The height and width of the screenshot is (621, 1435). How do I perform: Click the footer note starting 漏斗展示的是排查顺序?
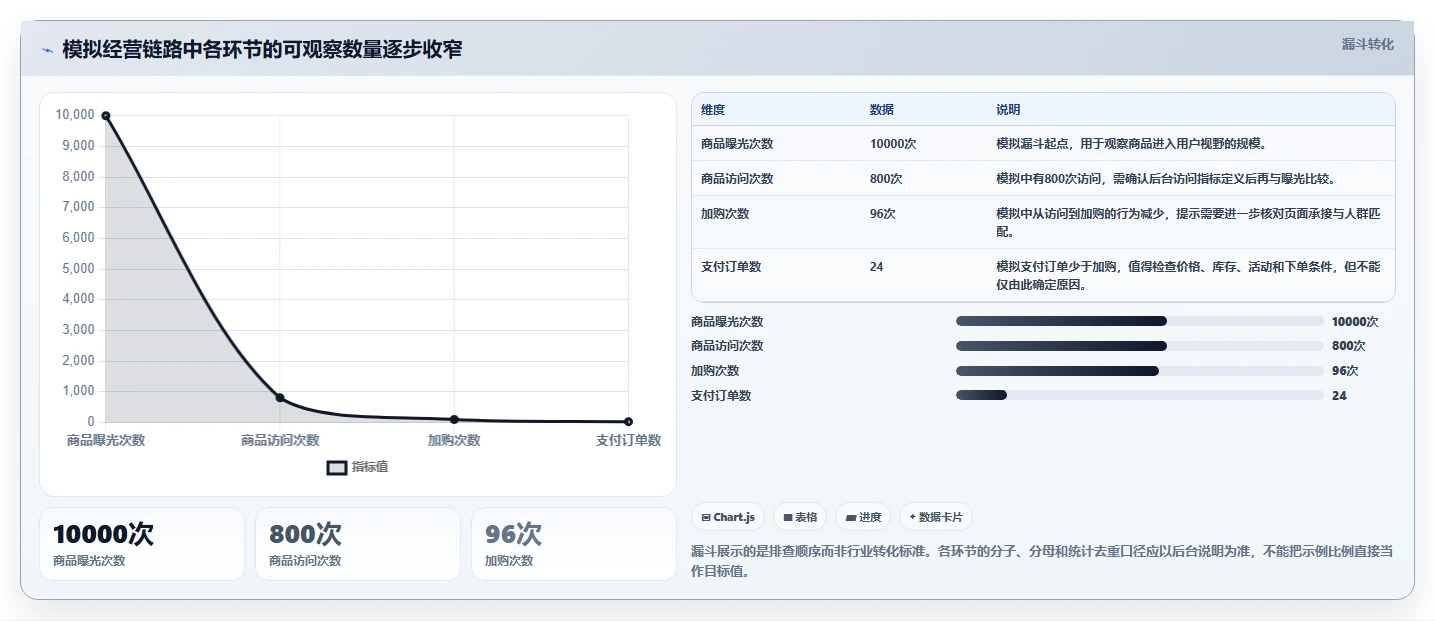(x=1042, y=562)
